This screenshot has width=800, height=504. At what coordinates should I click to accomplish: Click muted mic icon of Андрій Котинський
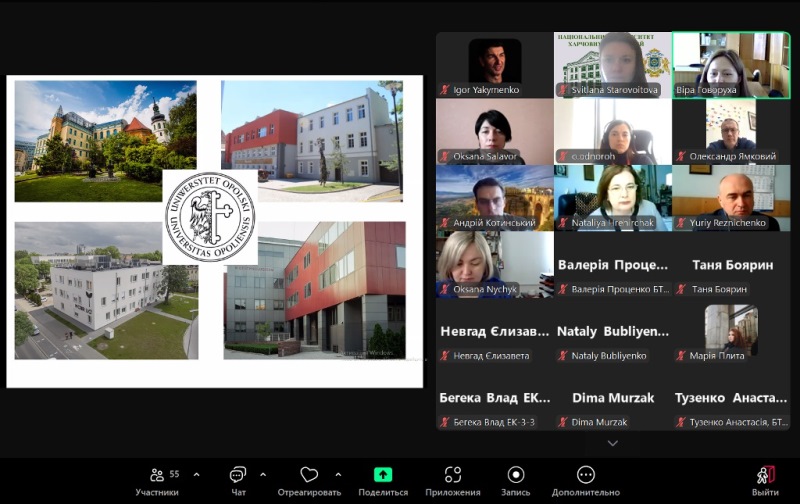coord(445,223)
